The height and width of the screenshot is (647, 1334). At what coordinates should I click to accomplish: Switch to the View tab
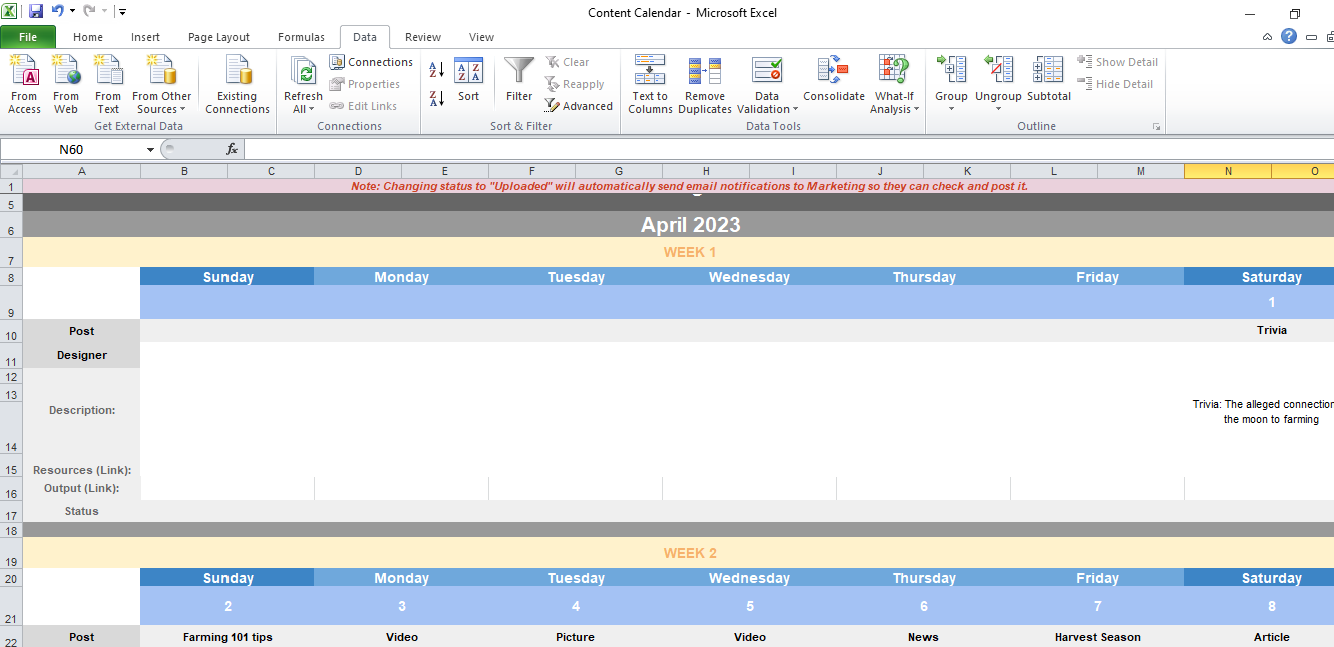(481, 37)
